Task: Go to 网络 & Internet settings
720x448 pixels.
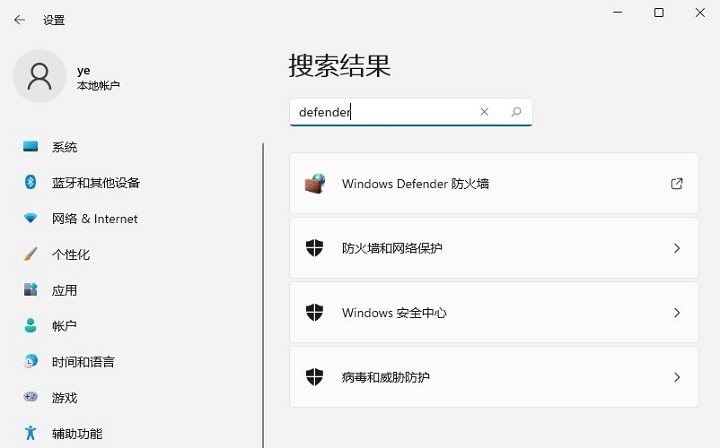Action: point(95,218)
